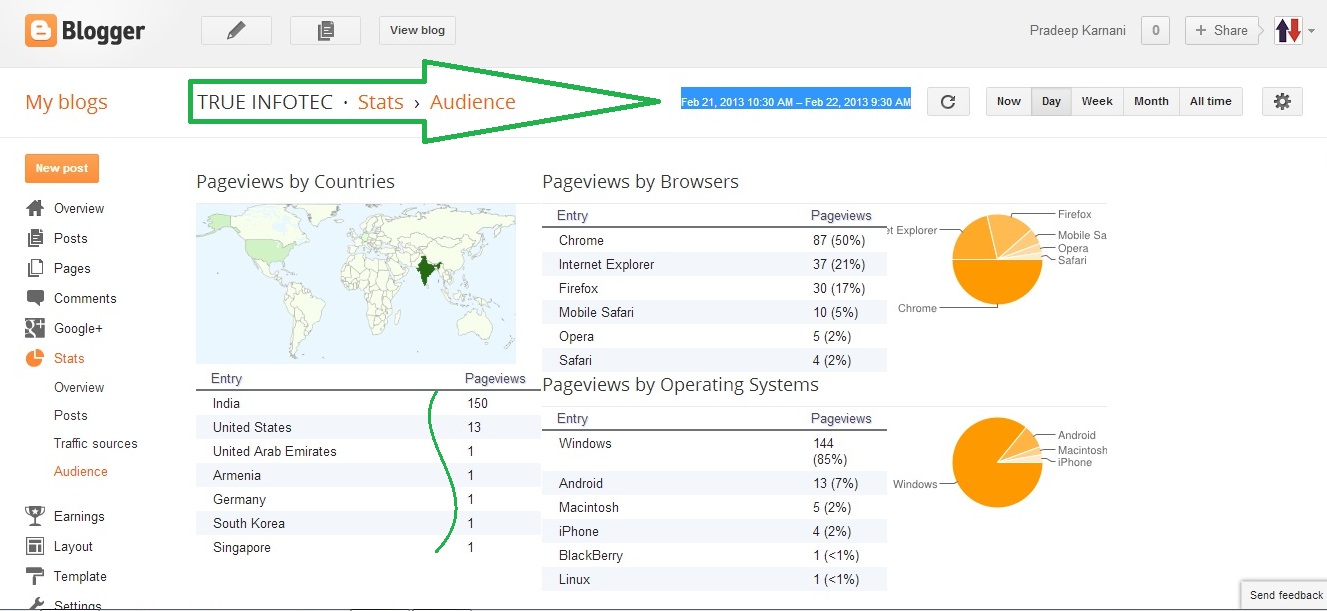Viewport: 1327px width, 611px height.
Task: Open Stats Posts sub-item
Action: click(71, 415)
